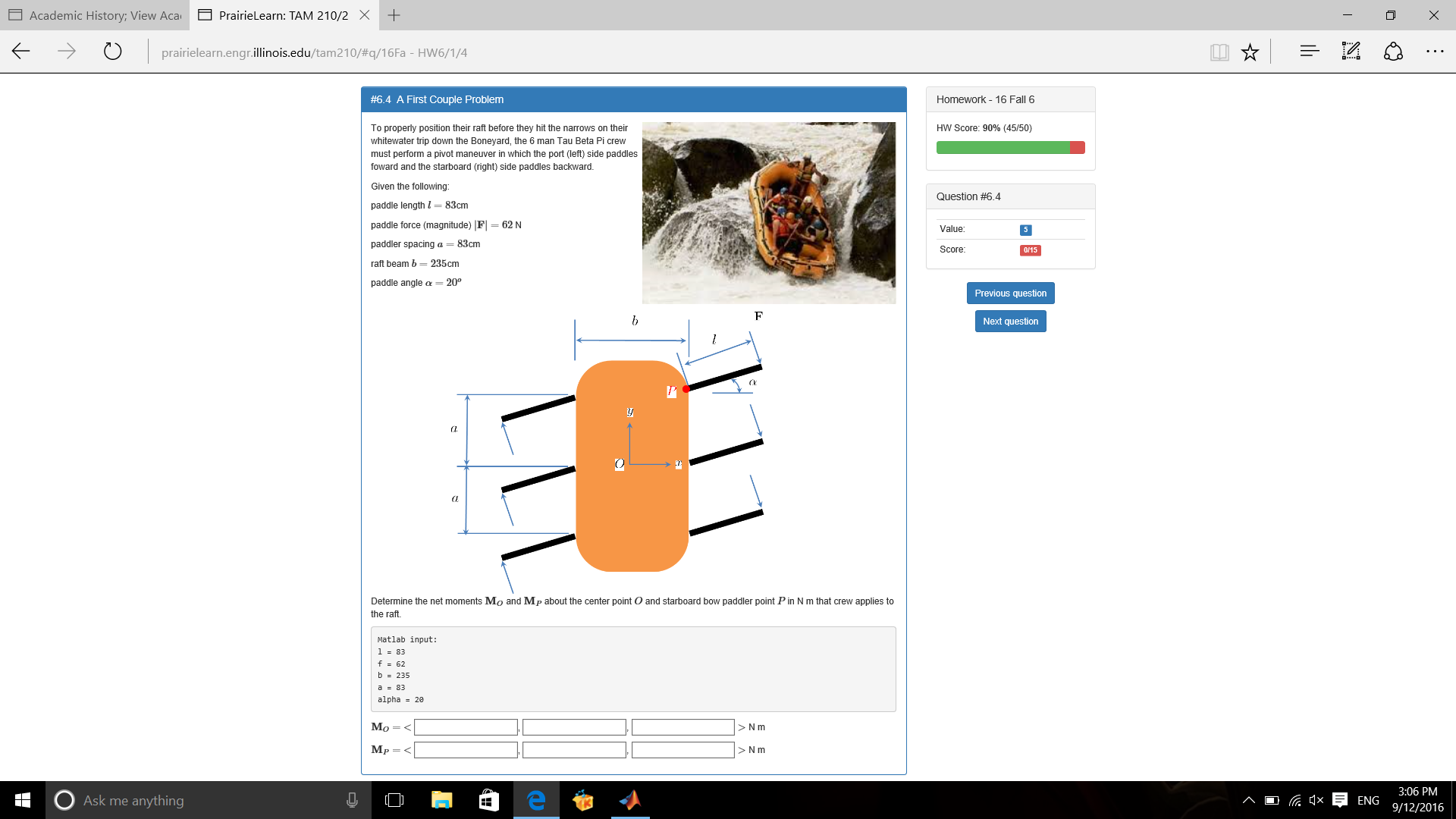Screen dimensions: 1456x819
Task: Click the browser back arrow
Action: [x=21, y=52]
